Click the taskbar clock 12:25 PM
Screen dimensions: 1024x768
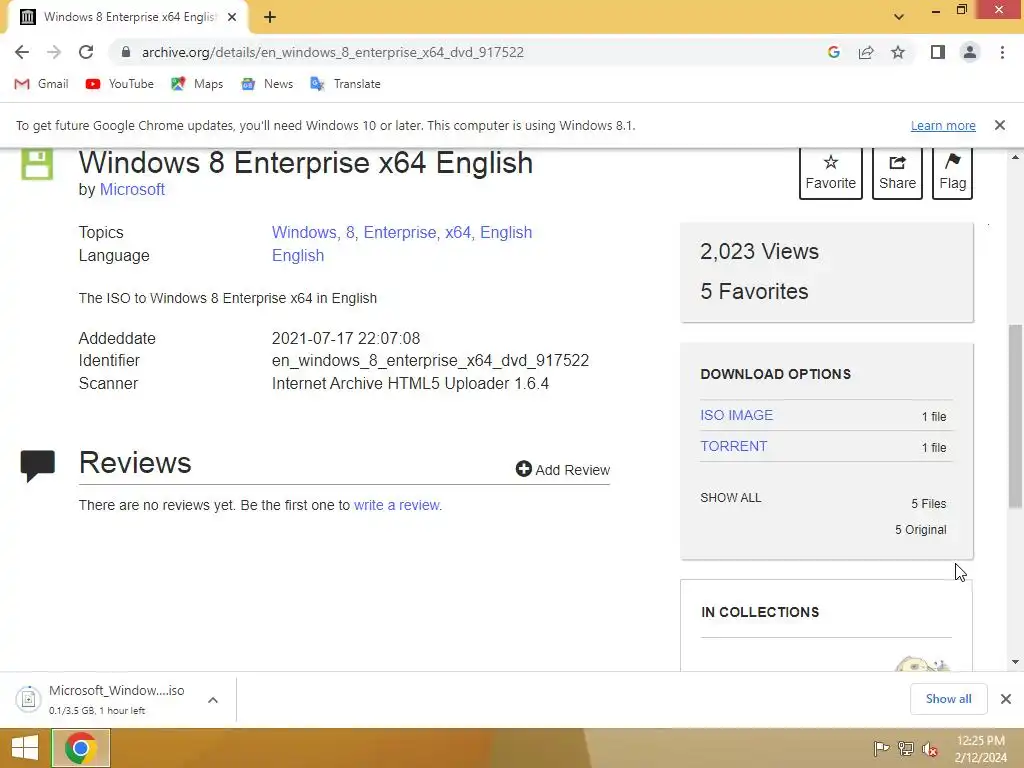click(x=981, y=741)
